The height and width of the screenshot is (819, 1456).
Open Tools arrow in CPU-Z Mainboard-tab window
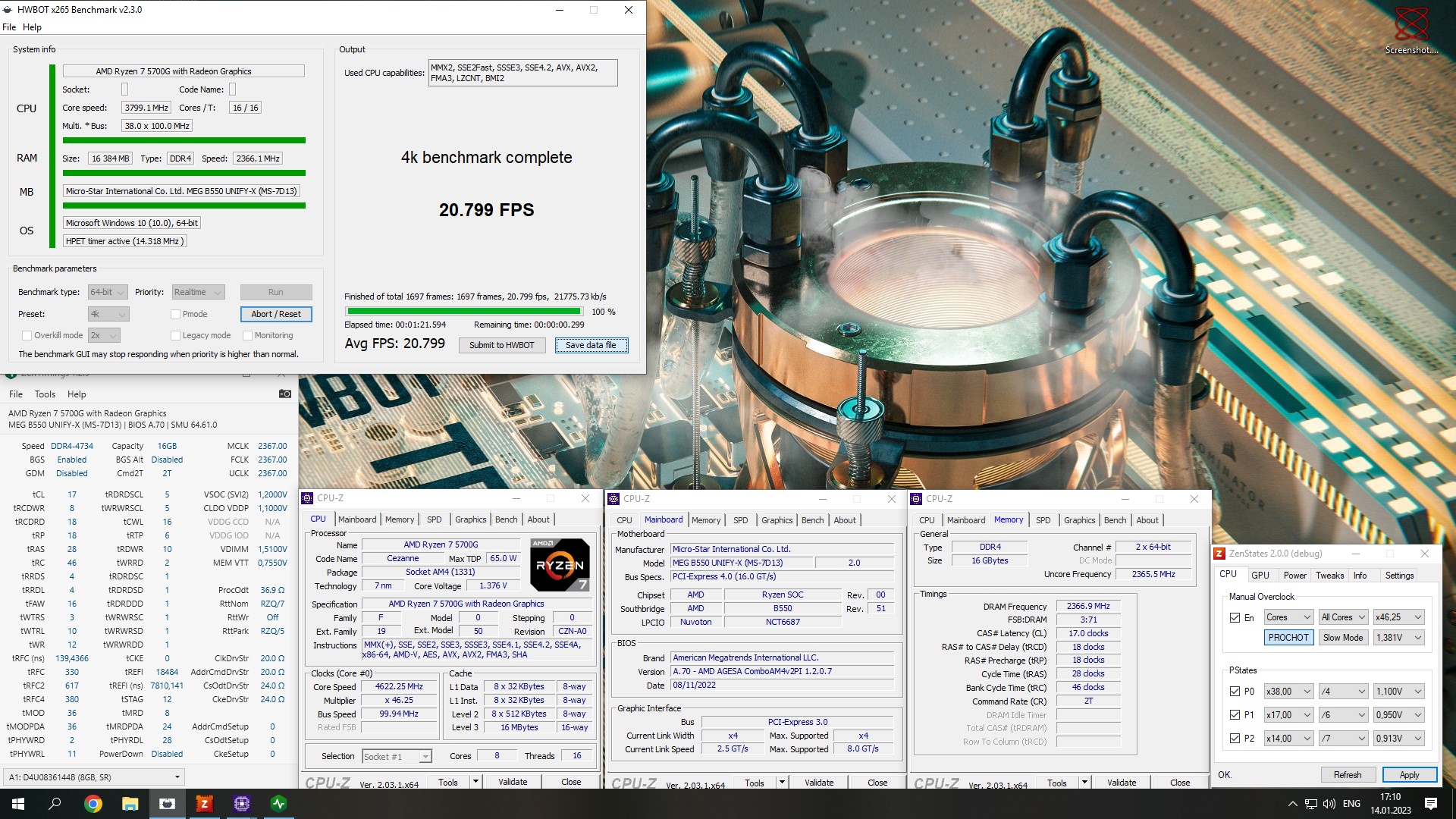[782, 783]
